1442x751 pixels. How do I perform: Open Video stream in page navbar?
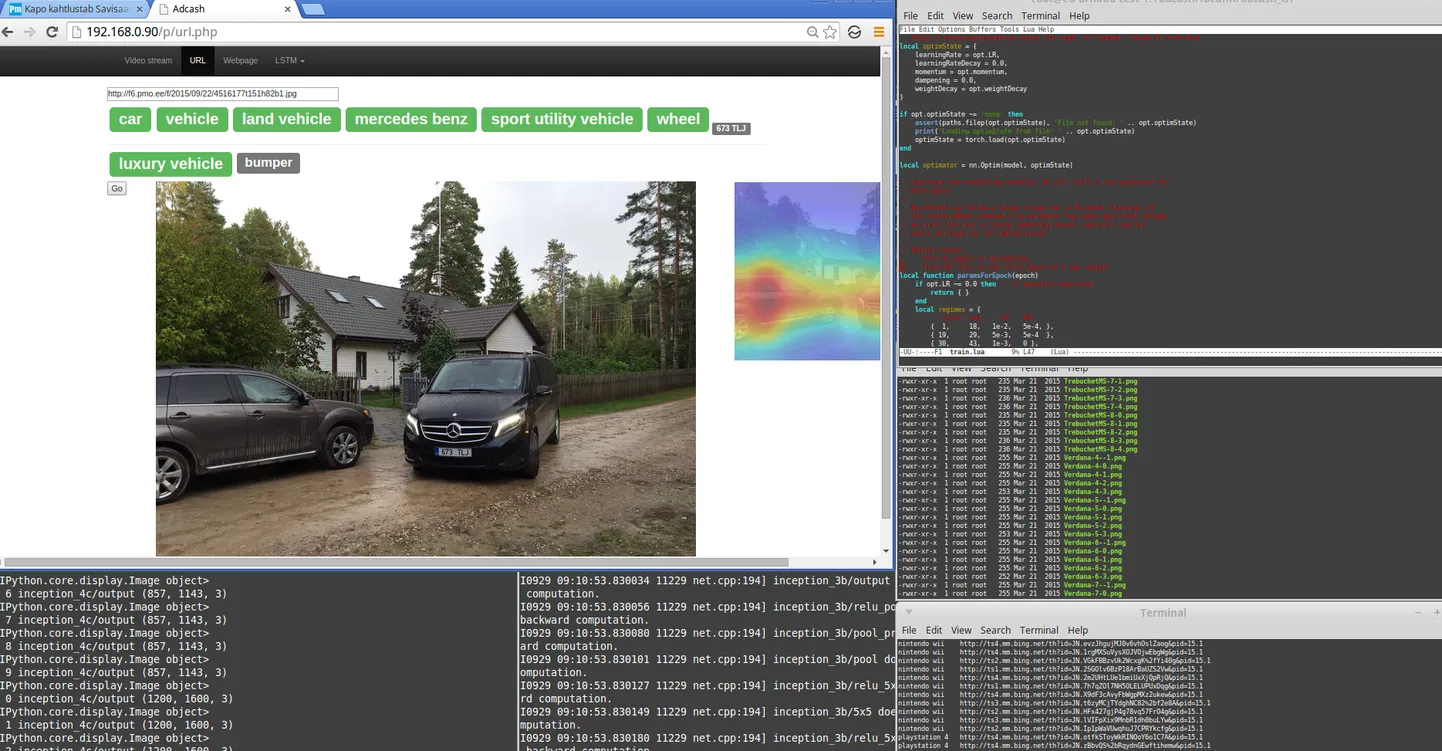(x=148, y=60)
